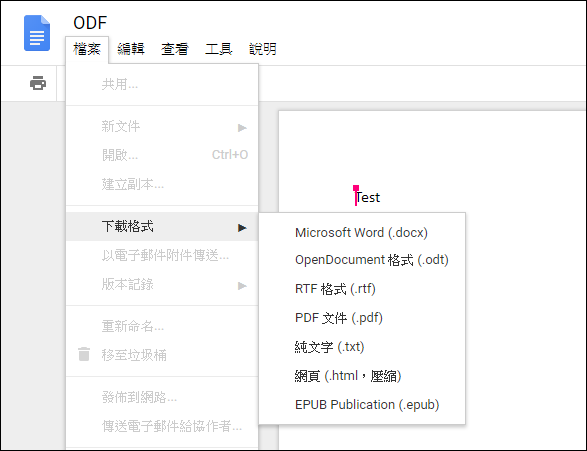Expand the 下載格式 submenu arrow
Viewport: 587px width, 451px height.
[242, 228]
